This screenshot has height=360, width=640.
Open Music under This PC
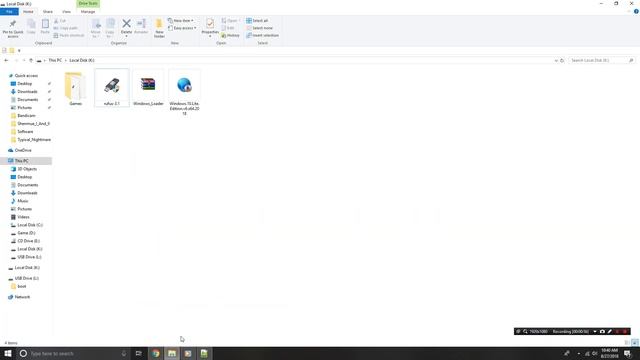tap(23, 201)
